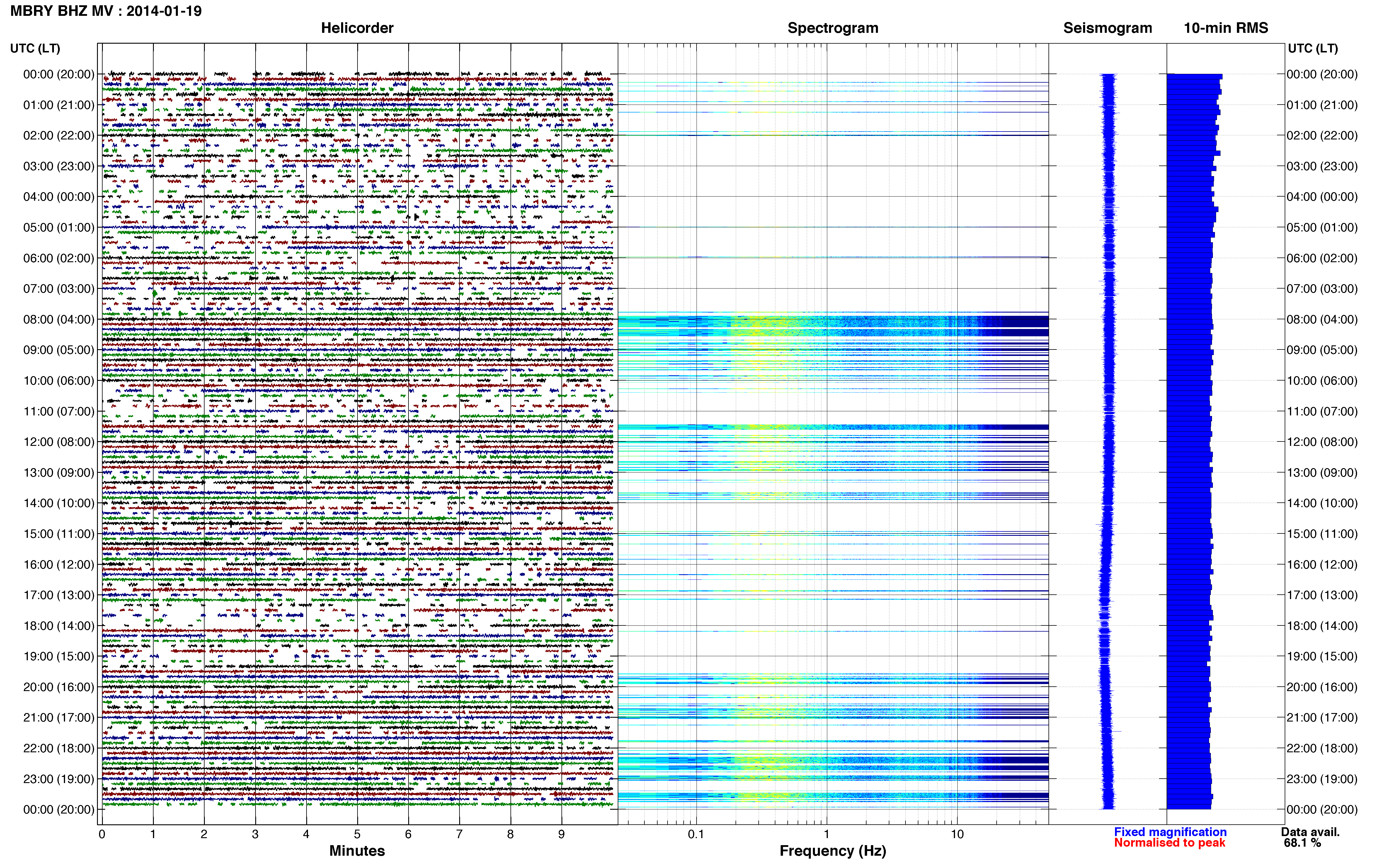Viewport: 1389px width, 868px height.
Task: Click 16:00 (12:00) label beside the RMS panel
Action: pyautogui.click(x=1322, y=564)
